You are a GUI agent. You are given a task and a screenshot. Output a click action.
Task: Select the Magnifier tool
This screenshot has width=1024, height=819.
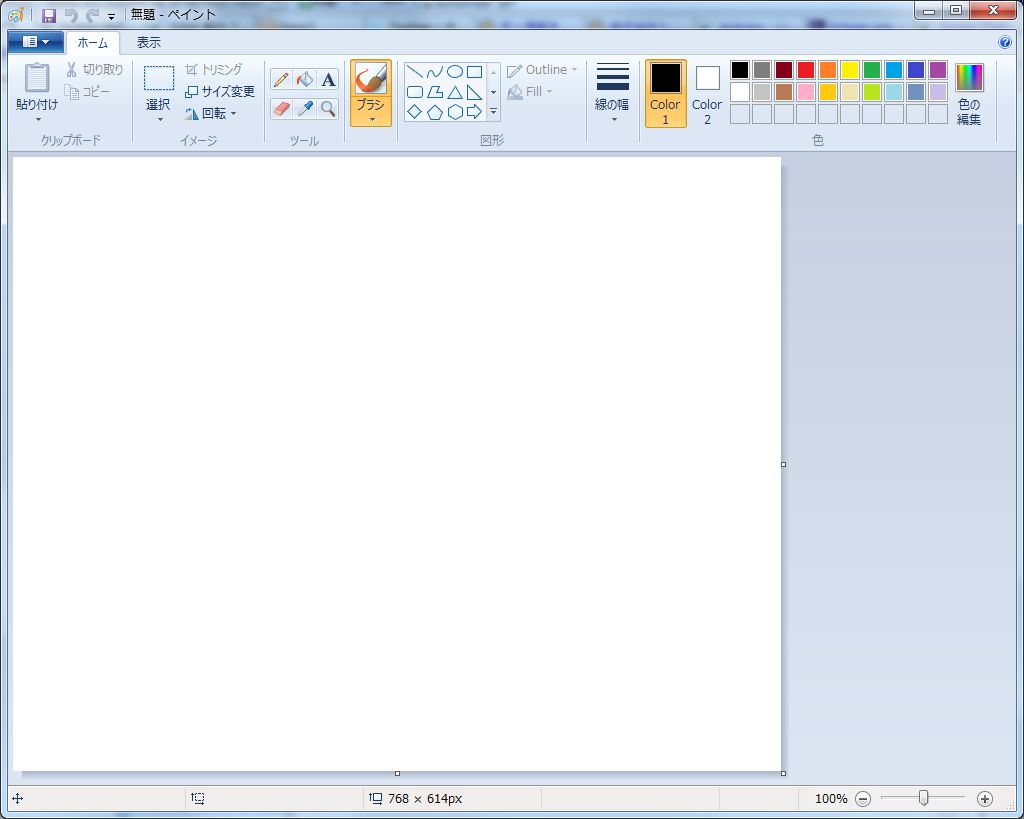click(x=328, y=108)
